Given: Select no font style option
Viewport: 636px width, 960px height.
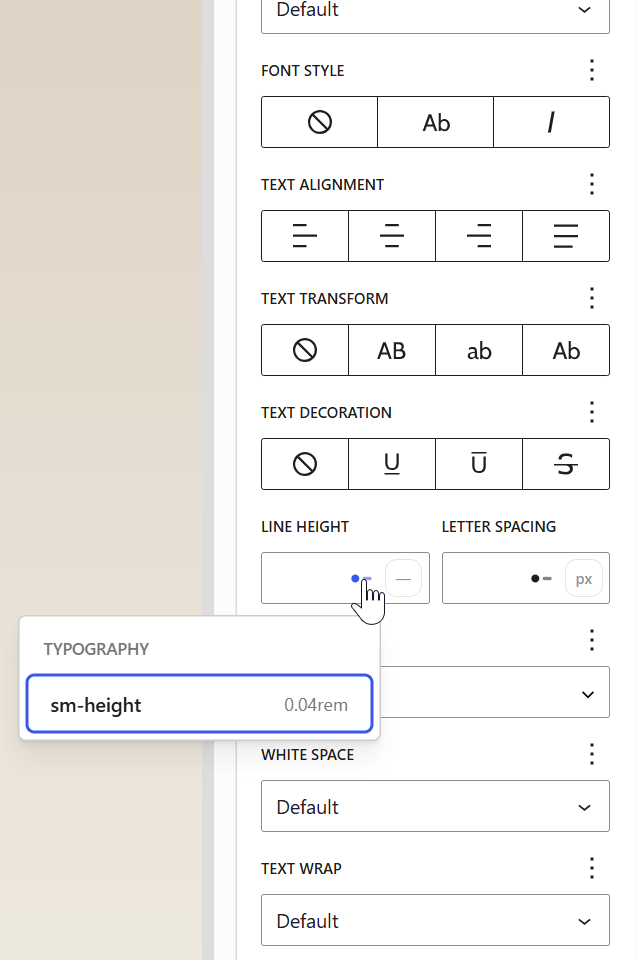Looking at the screenshot, I should (x=320, y=122).
